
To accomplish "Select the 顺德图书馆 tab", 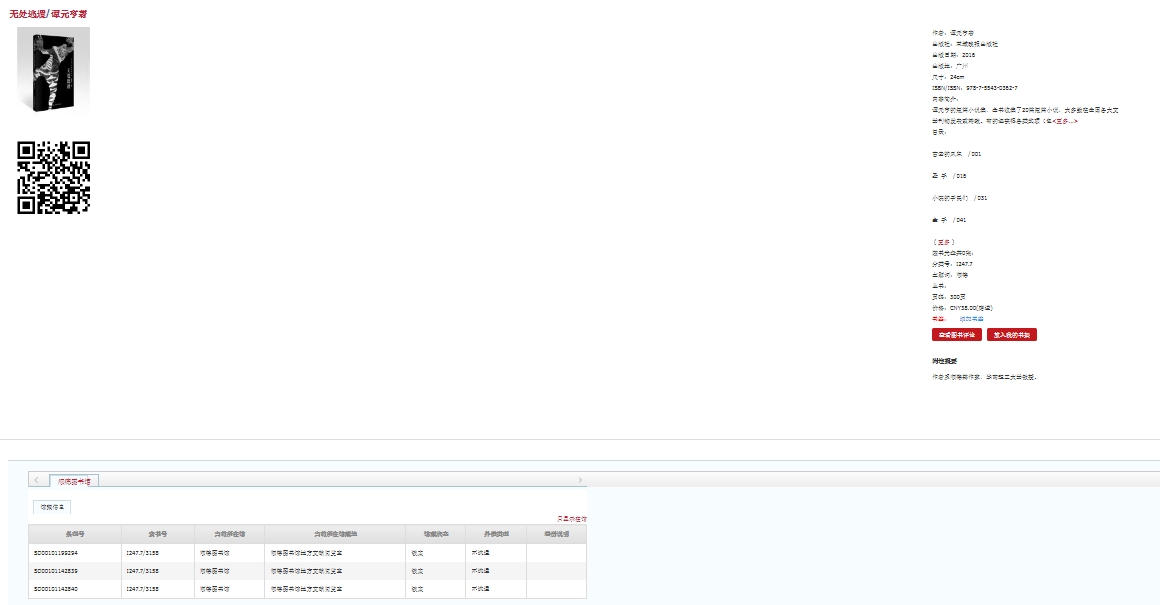I will [74, 481].
